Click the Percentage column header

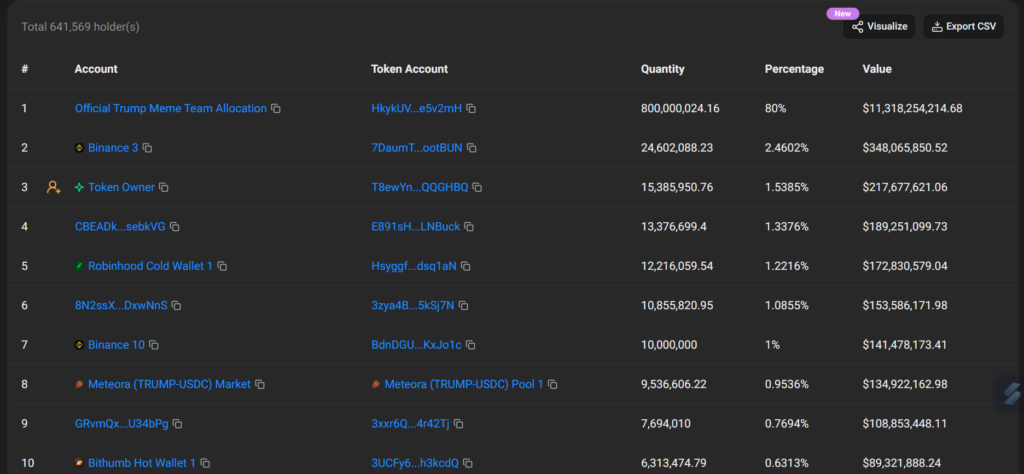(794, 69)
